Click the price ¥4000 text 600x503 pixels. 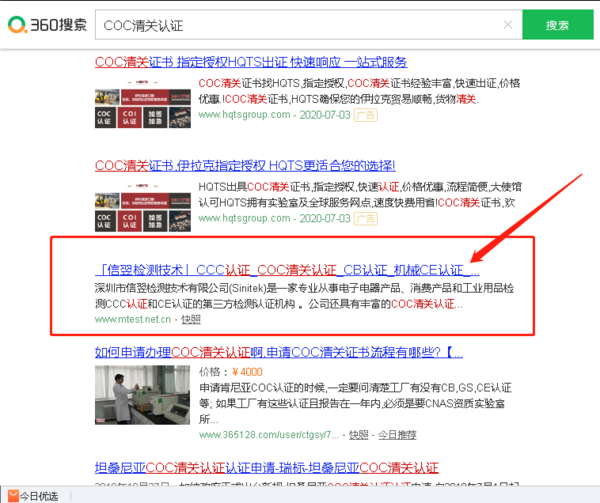(x=247, y=372)
